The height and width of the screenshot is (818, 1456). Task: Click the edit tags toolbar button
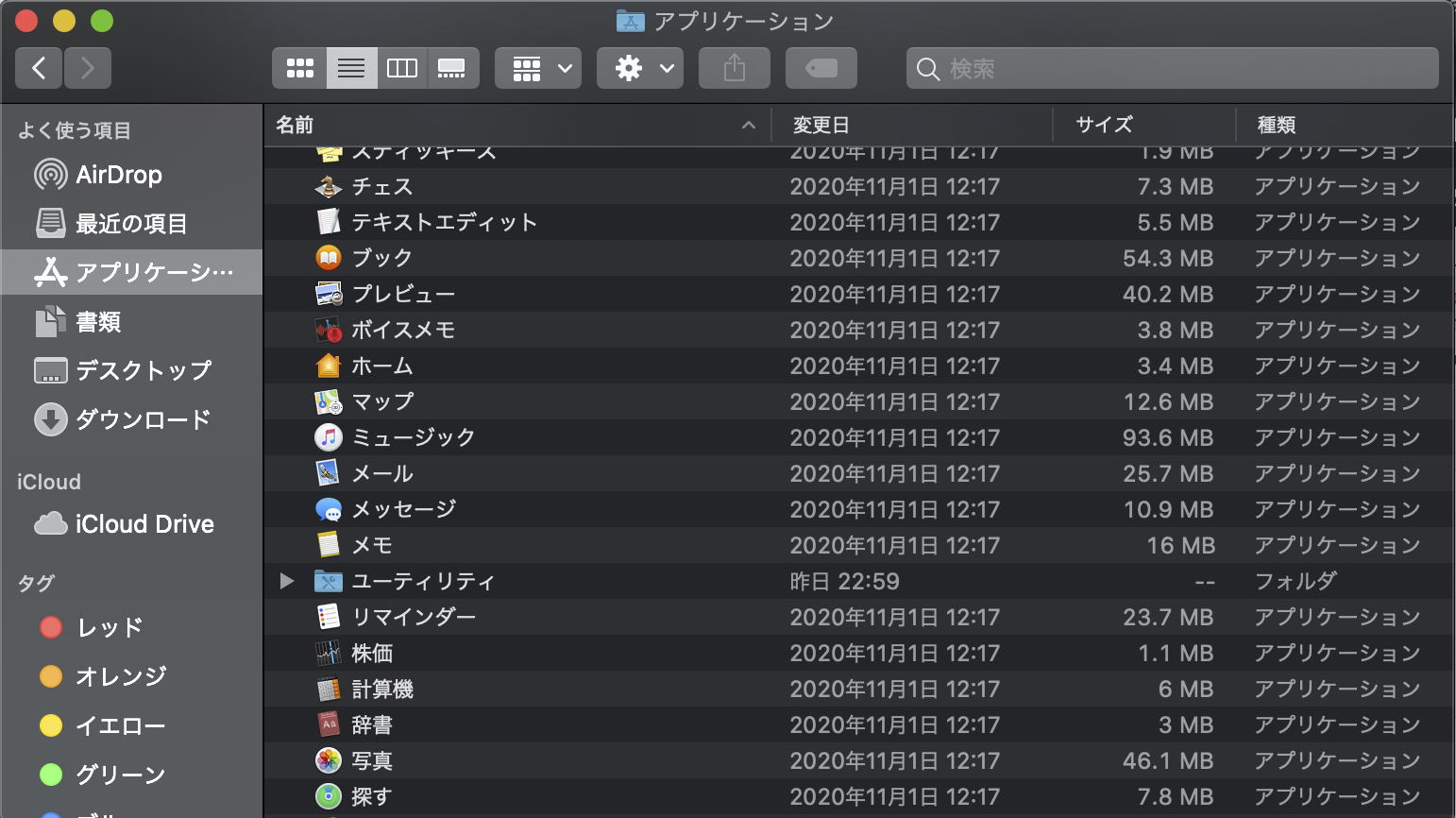click(x=821, y=68)
